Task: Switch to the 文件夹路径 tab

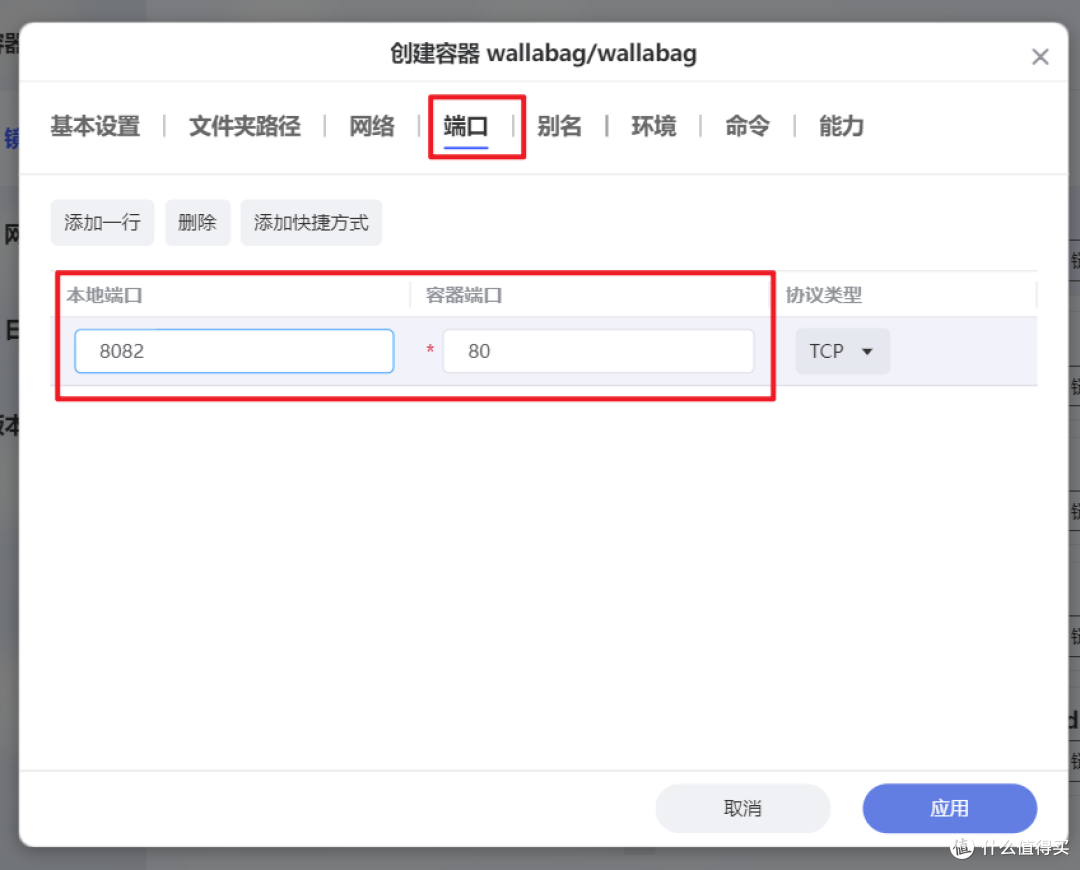Action: [245, 126]
